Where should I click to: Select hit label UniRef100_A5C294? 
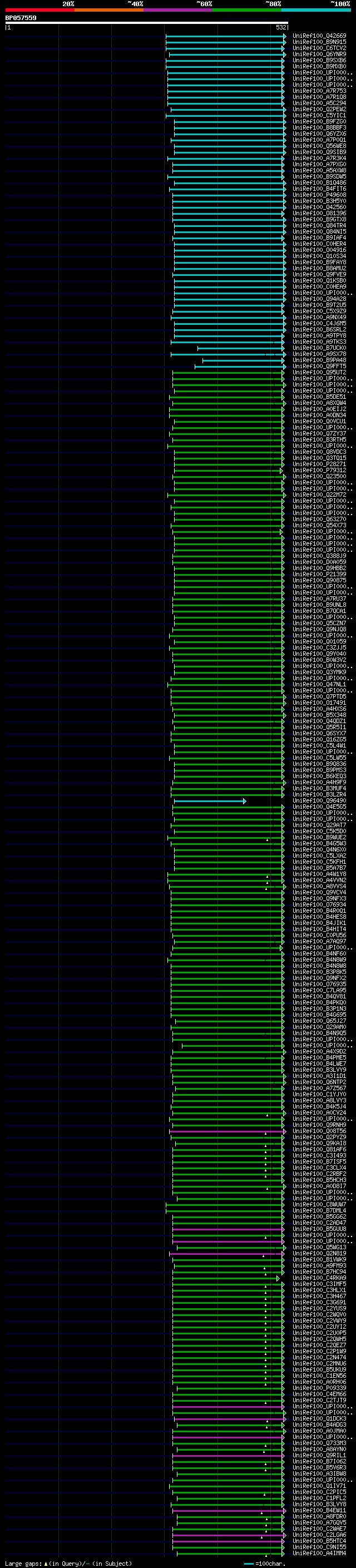coord(319,103)
